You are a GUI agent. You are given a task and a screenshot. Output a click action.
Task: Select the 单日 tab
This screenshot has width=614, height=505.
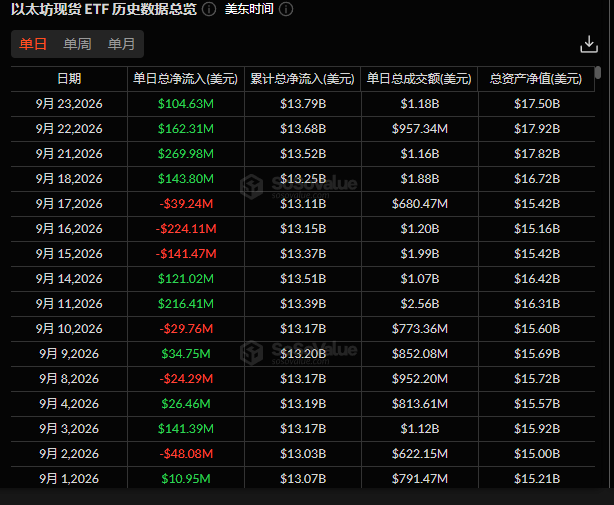(x=33, y=44)
